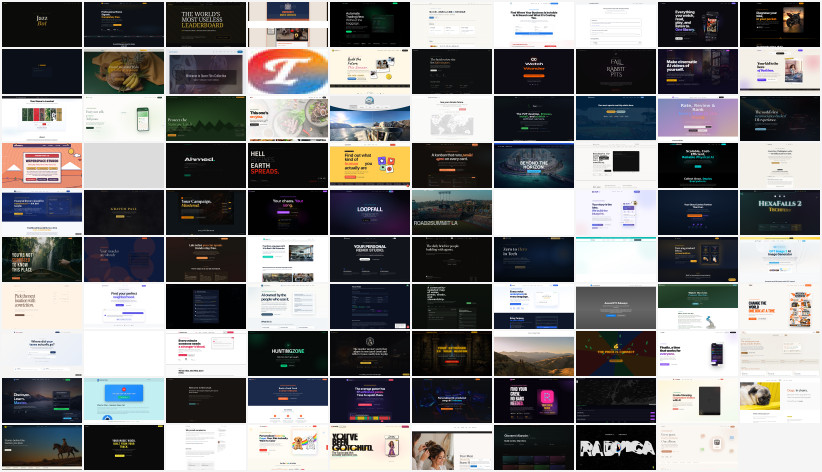Open the rainbow dog and unicorn thumbnail
The height and width of the screenshot is (472, 822).
[288, 448]
